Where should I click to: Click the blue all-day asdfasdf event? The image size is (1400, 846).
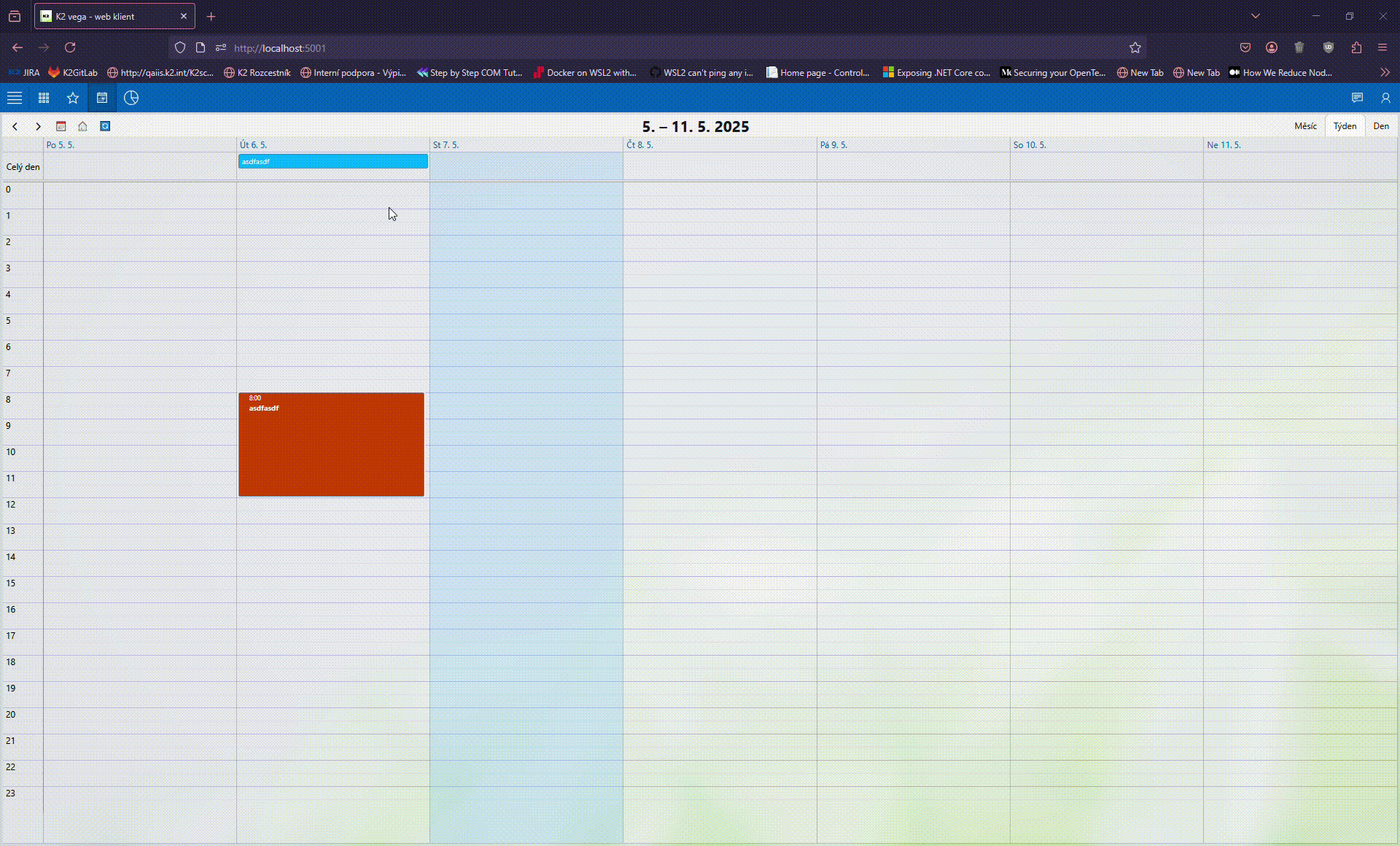332,161
